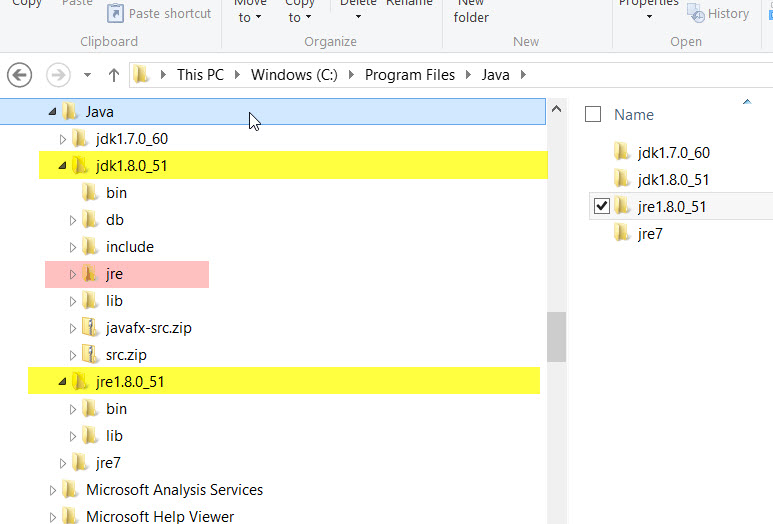
Task: Click Java breadcrumb in address bar
Action: [x=495, y=75]
